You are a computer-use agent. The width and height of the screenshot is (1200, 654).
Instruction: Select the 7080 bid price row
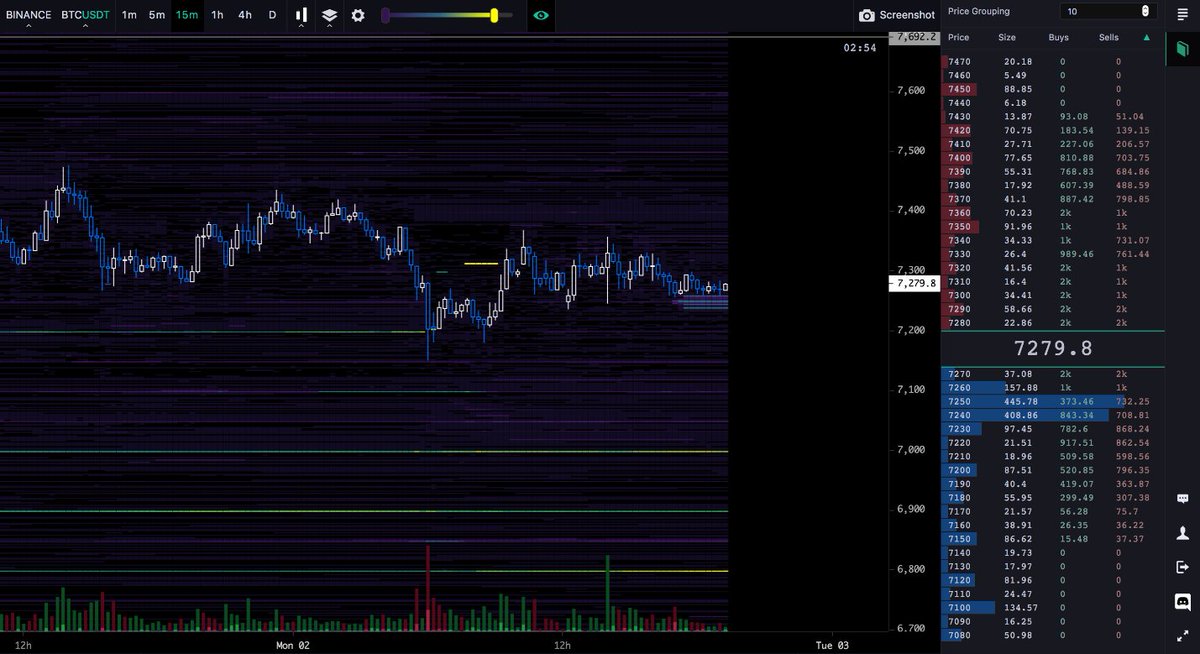coord(1053,635)
